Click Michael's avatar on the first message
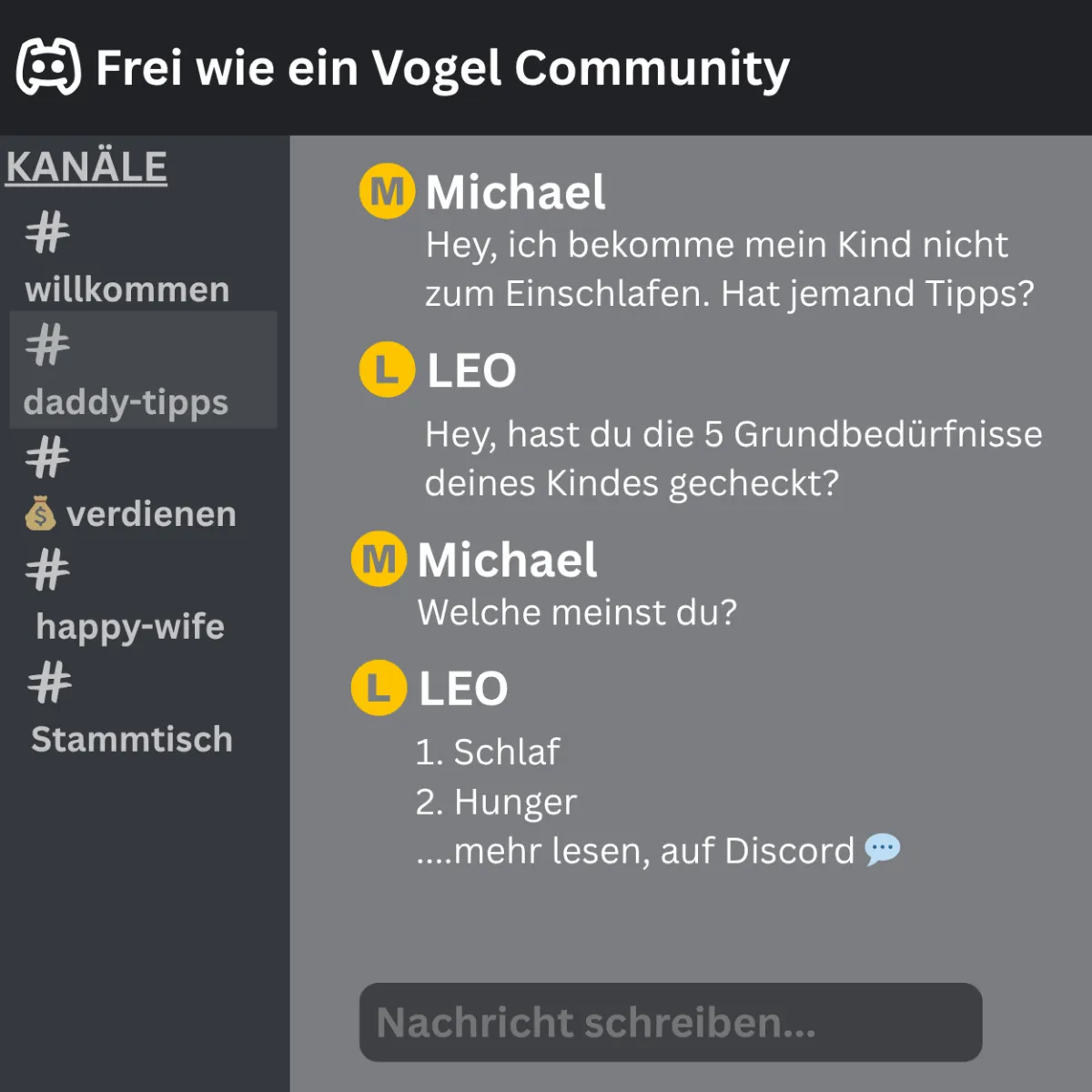Viewport: 1092px width, 1092px height. pyautogui.click(x=387, y=192)
